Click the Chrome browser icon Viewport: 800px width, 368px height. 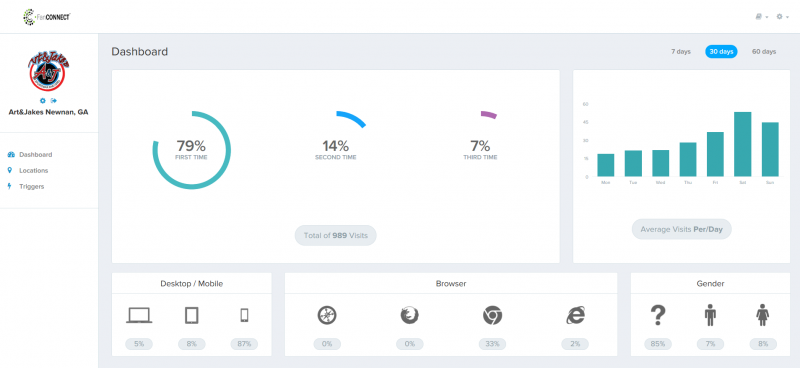point(492,316)
